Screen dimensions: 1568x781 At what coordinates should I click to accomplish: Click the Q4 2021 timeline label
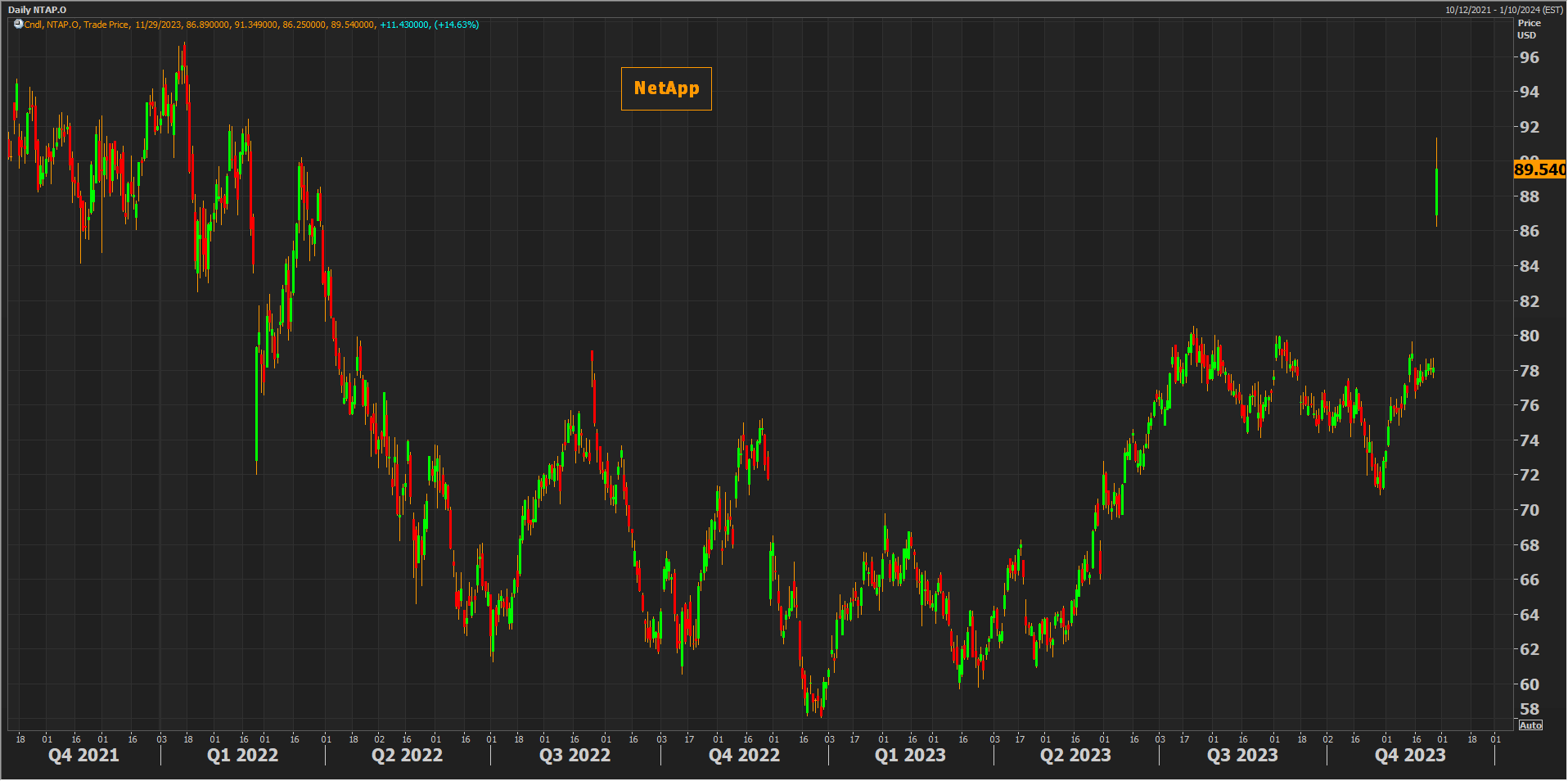pyautogui.click(x=83, y=756)
